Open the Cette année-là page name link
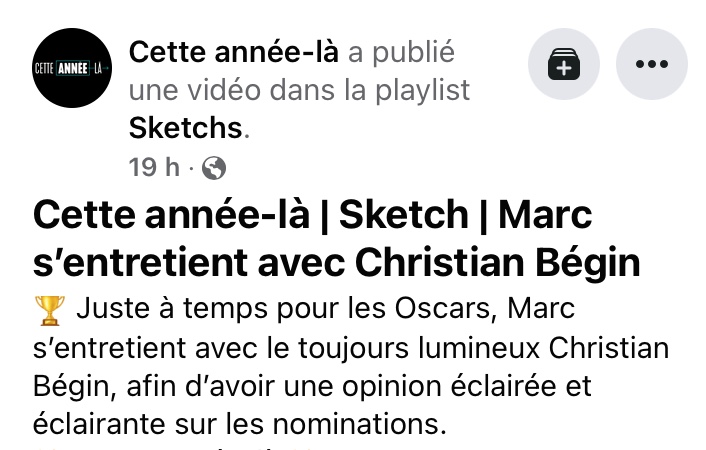The height and width of the screenshot is (450, 706). [234, 52]
